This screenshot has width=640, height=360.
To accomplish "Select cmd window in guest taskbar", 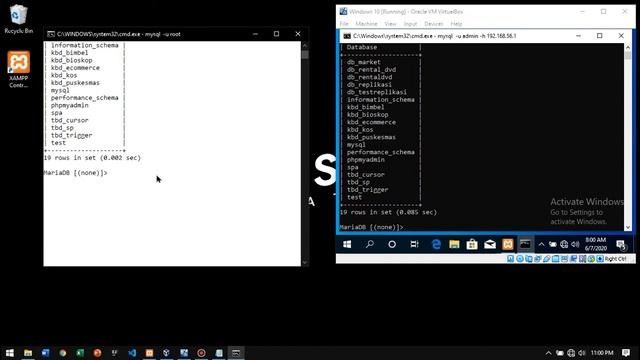I will (x=525, y=244).
